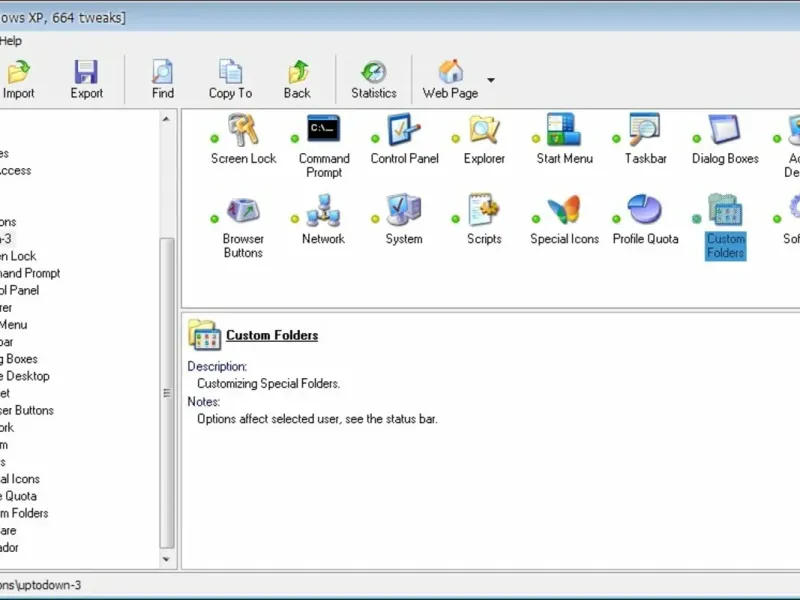Screen dimensions: 800x600
Task: Click the highlighted Custom Folders icon
Action: click(725, 210)
